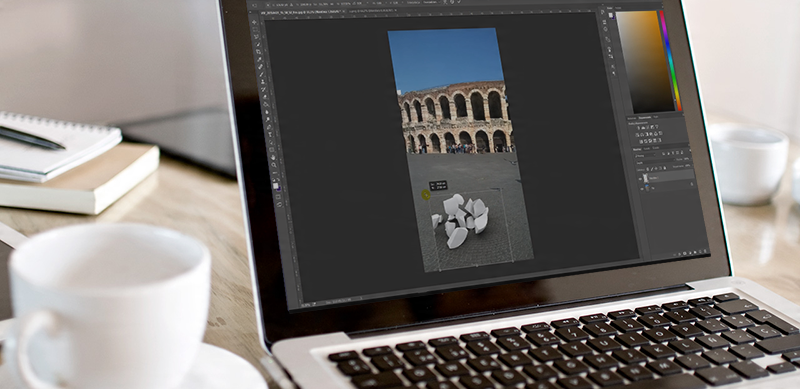800x389 pixels.
Task: Click the first adjustment preset icon
Action: coord(639,128)
